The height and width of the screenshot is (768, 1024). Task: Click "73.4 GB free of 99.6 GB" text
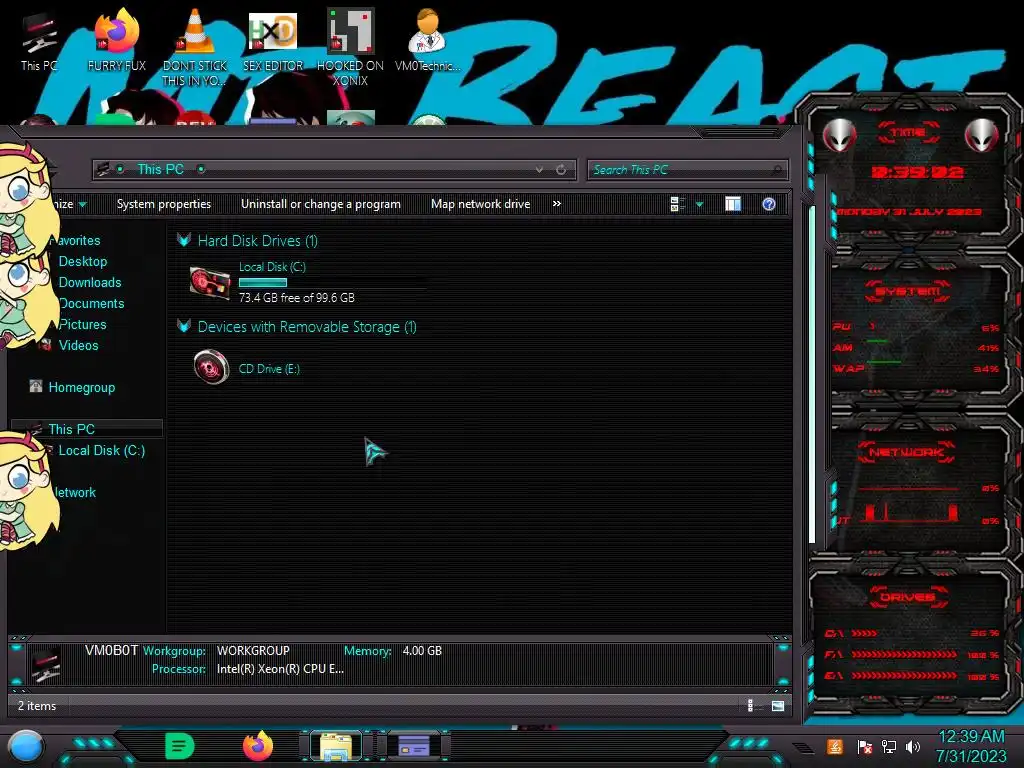coord(296,298)
